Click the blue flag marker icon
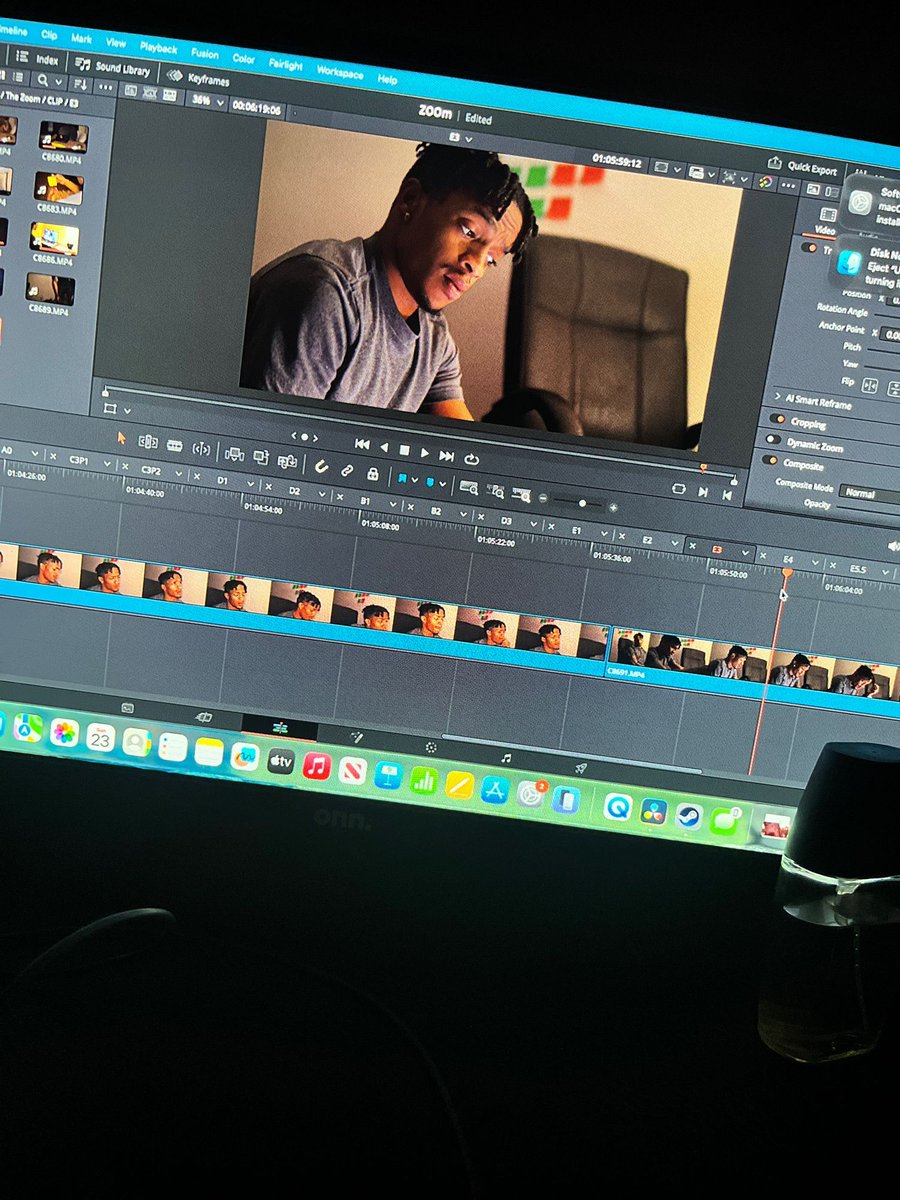Image resolution: width=900 pixels, height=1200 pixels. click(x=402, y=477)
